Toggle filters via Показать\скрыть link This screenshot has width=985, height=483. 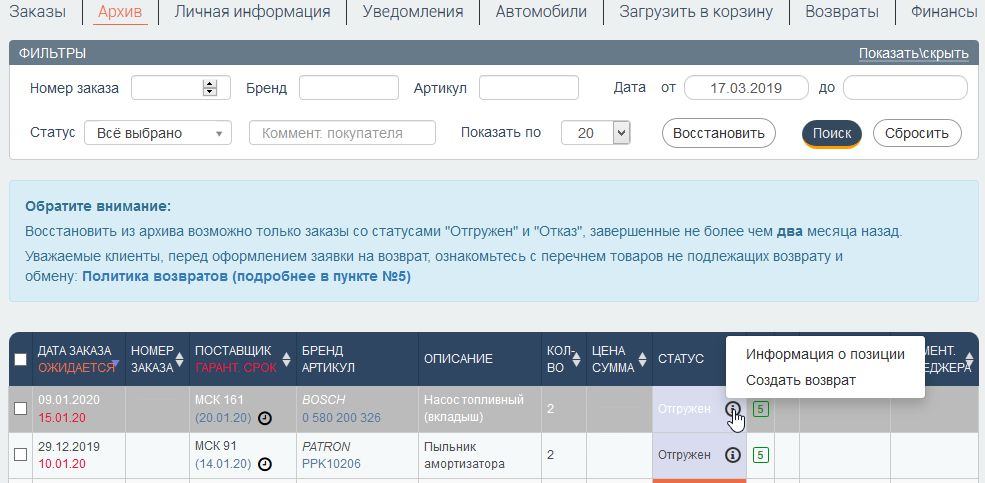pyautogui.click(x=913, y=53)
